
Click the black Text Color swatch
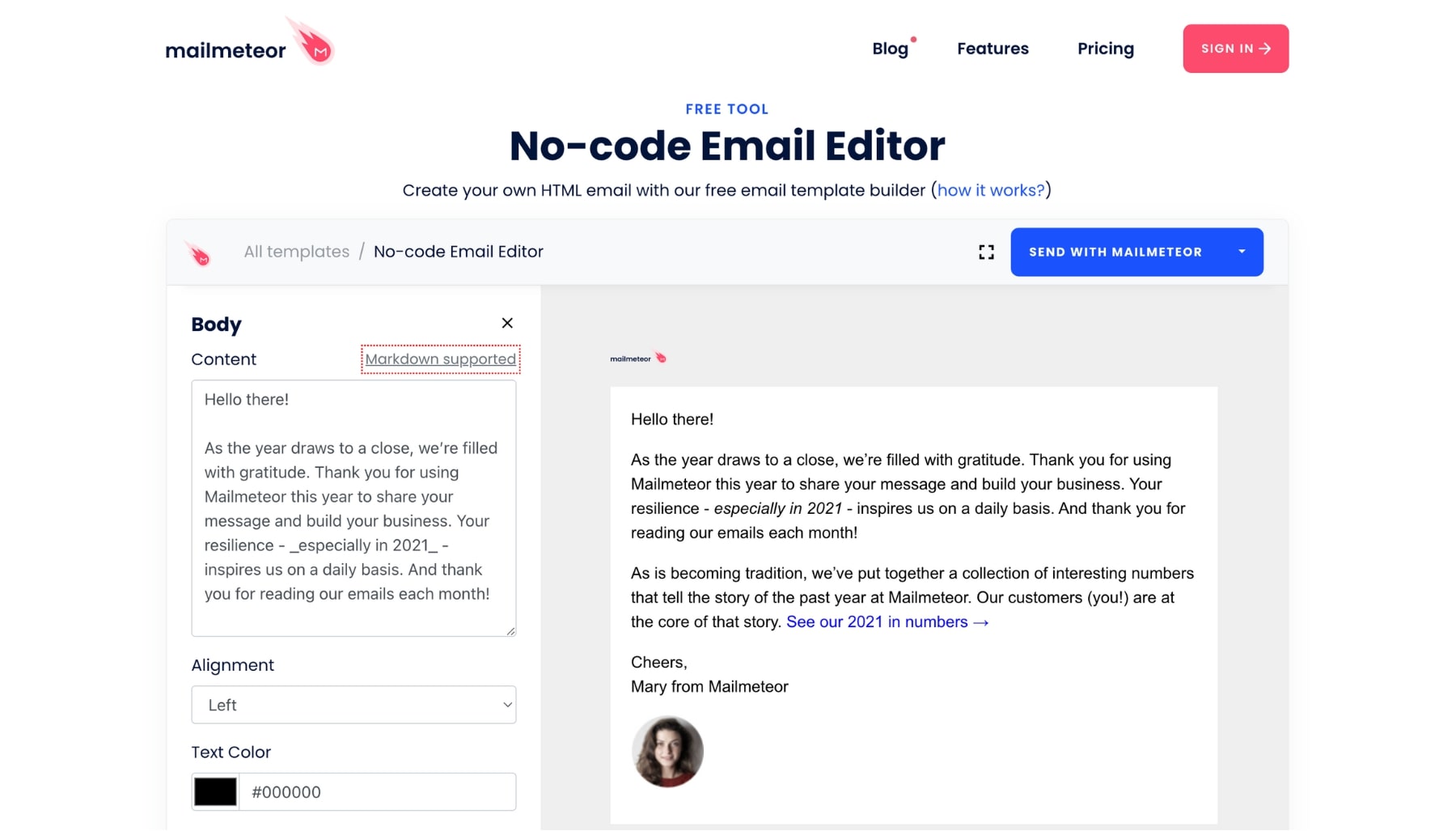click(x=215, y=792)
